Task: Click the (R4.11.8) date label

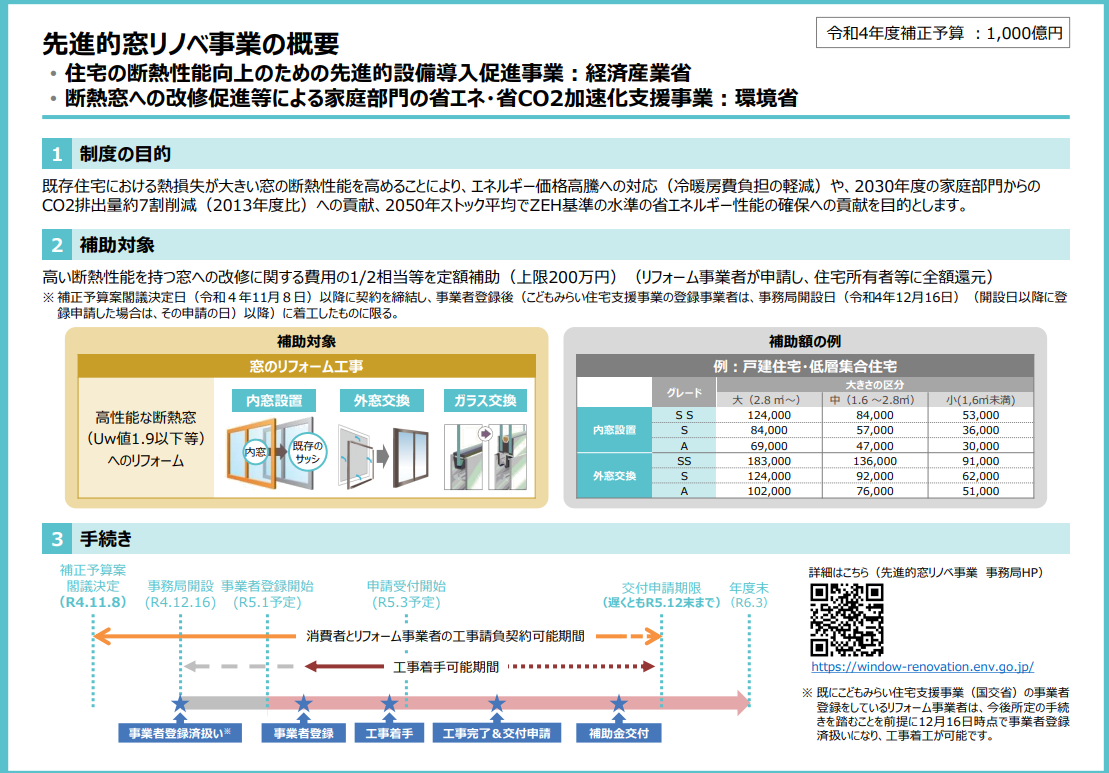Action: click(x=93, y=603)
